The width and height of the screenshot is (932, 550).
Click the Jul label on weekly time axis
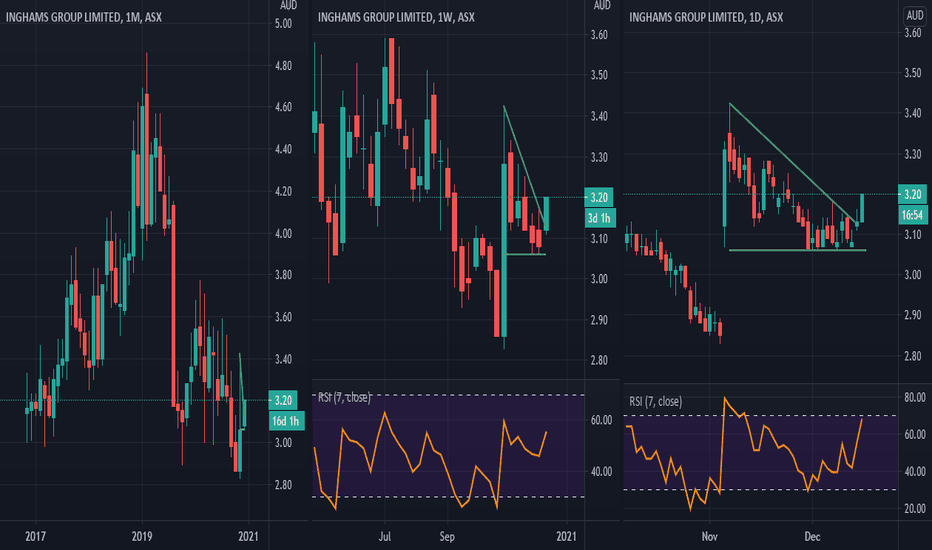click(x=385, y=536)
